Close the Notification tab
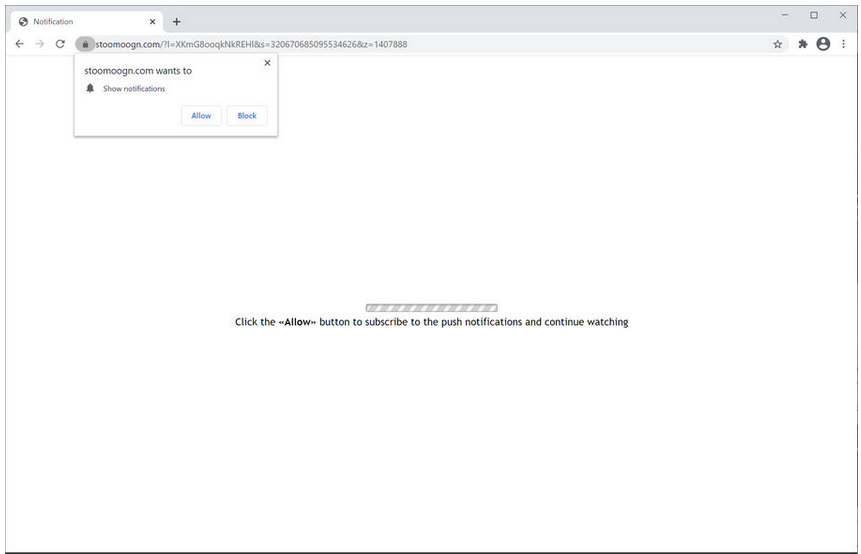The image size is (861, 554). pos(152,21)
